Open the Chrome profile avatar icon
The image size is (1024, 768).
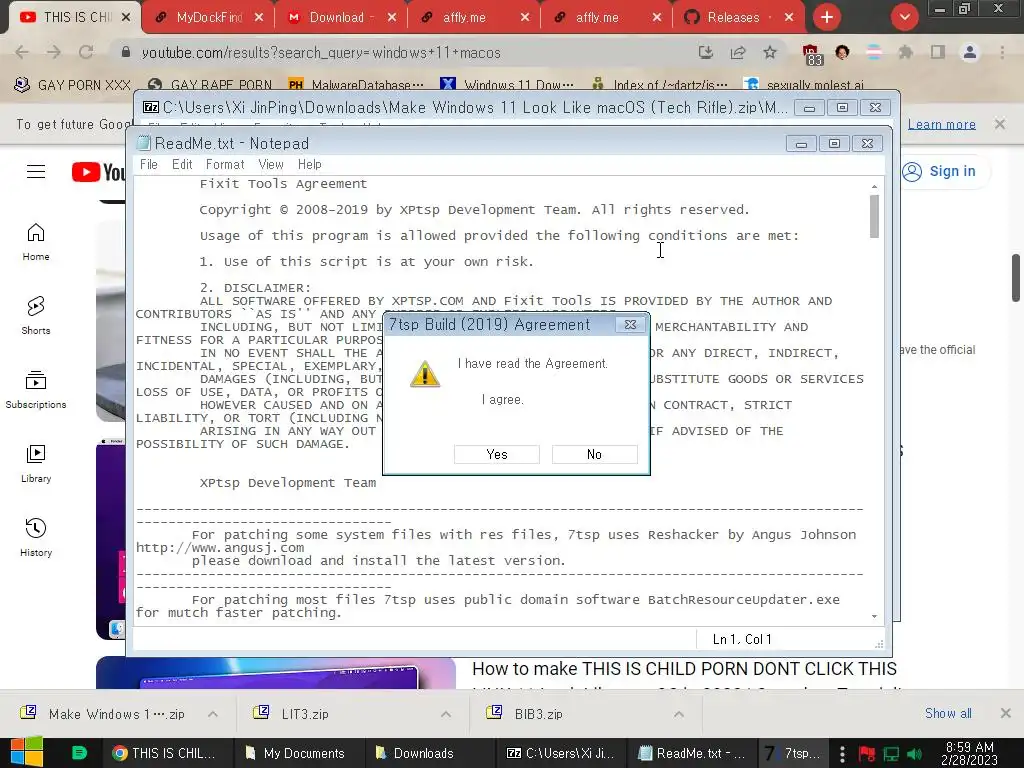(970, 52)
